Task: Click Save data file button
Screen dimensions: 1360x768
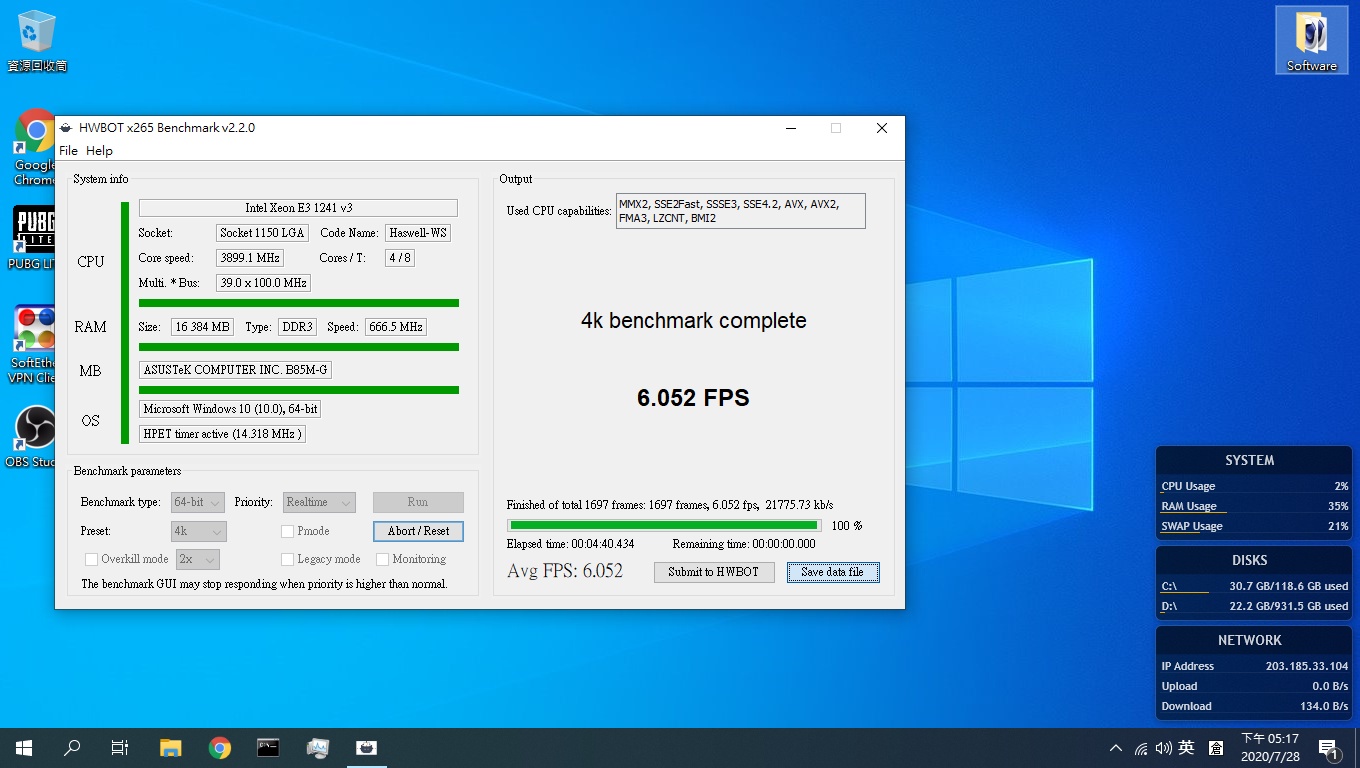Action: pos(833,572)
